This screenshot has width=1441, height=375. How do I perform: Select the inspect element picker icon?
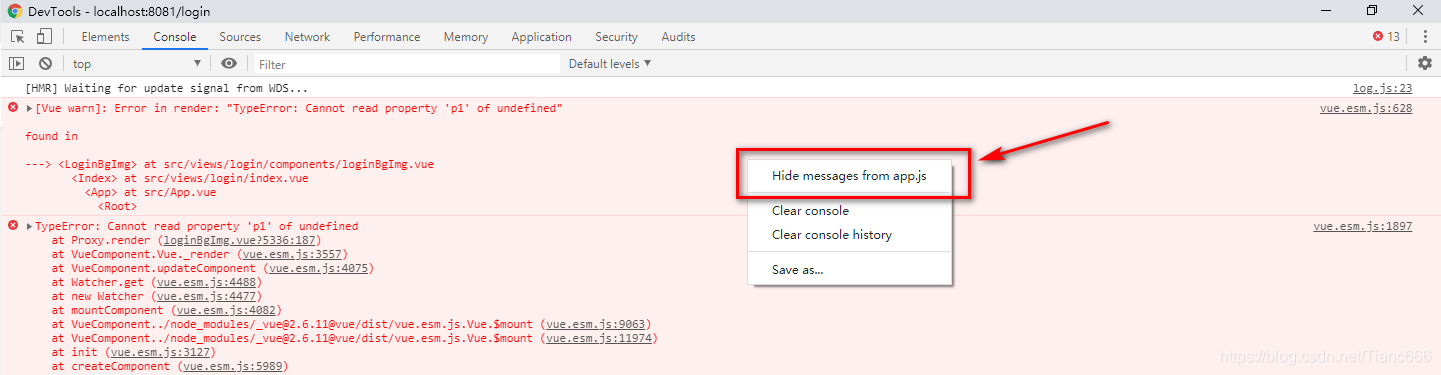tap(18, 37)
